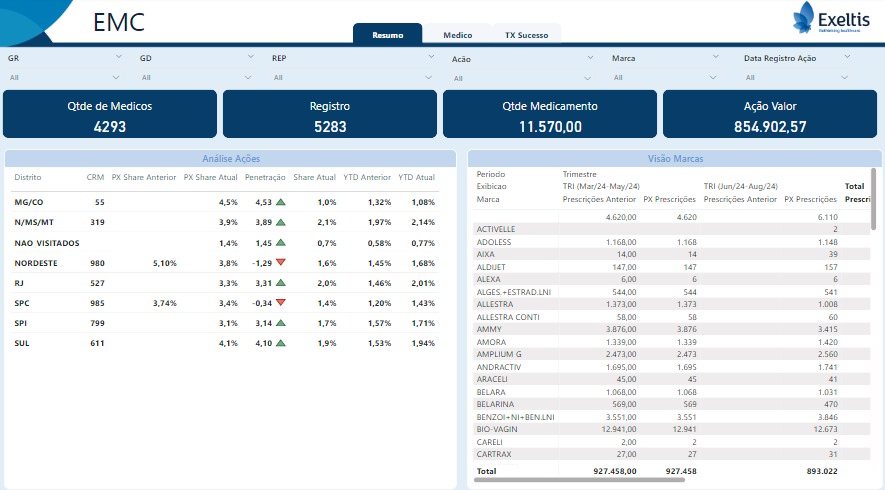
Task: Click the green up arrow for SPI
Action: (281, 323)
